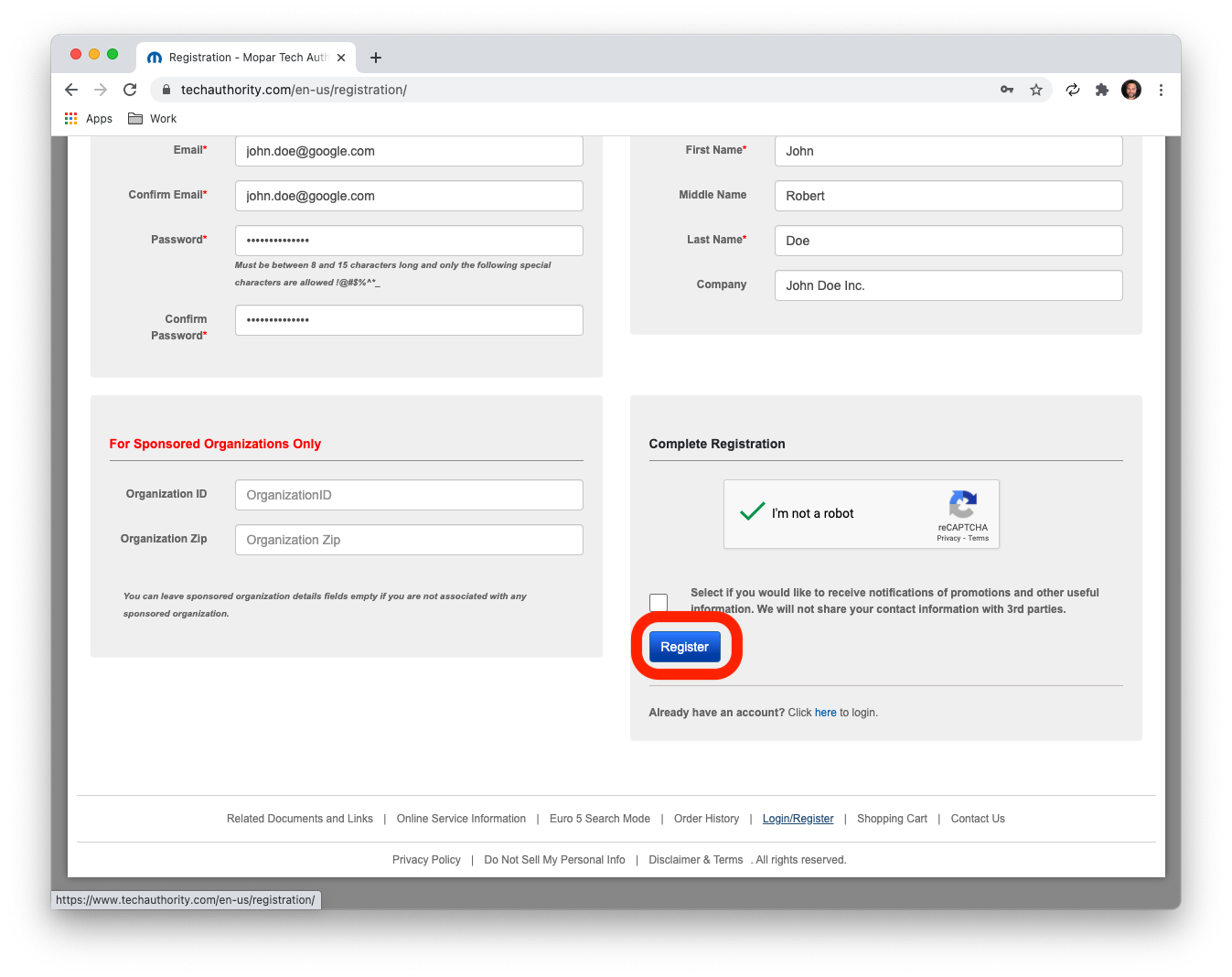Open Related Documents and Links
The width and height of the screenshot is (1232, 977).
tap(300, 819)
